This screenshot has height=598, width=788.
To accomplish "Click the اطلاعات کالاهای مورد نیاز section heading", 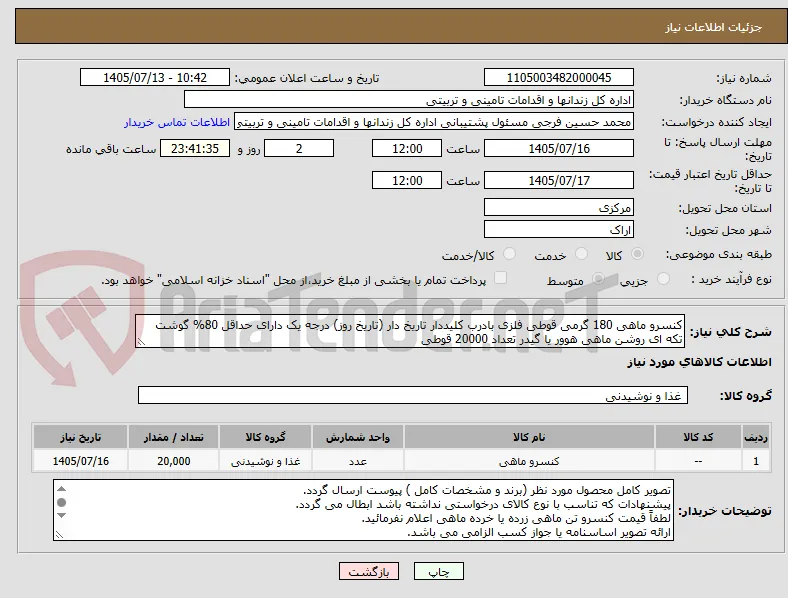I will click(699, 362).
